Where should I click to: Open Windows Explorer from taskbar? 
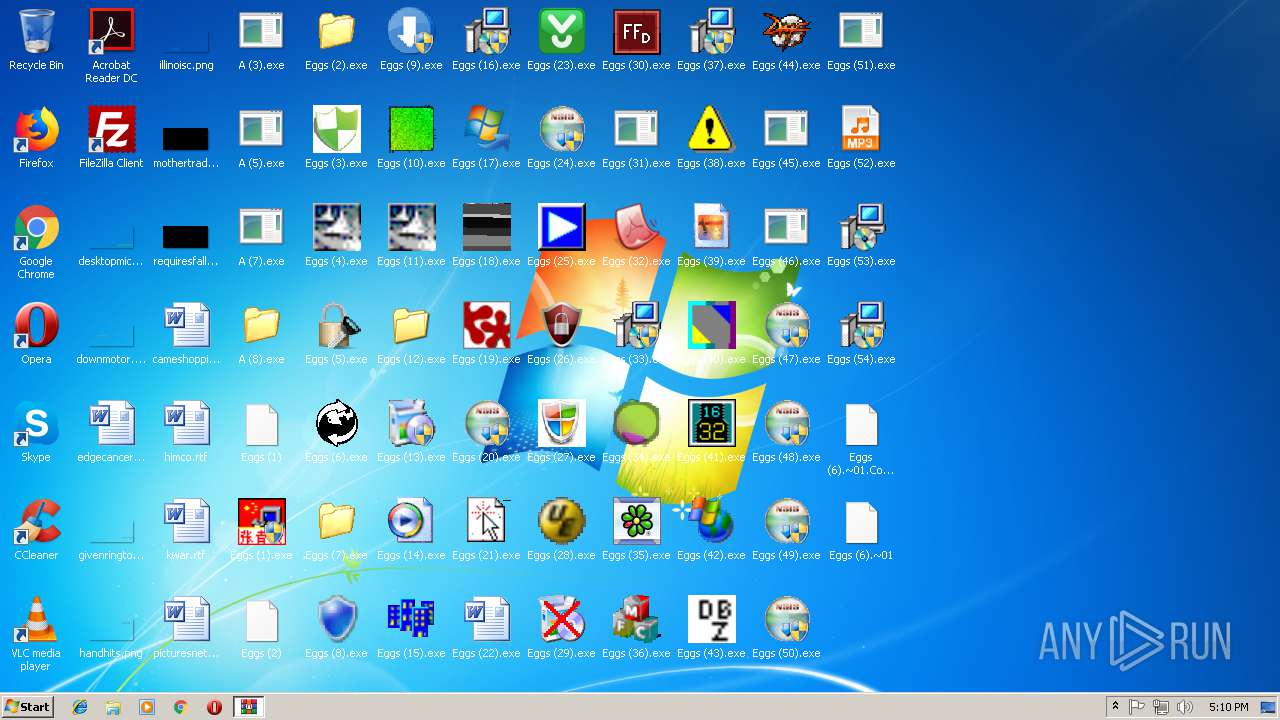[x=113, y=707]
